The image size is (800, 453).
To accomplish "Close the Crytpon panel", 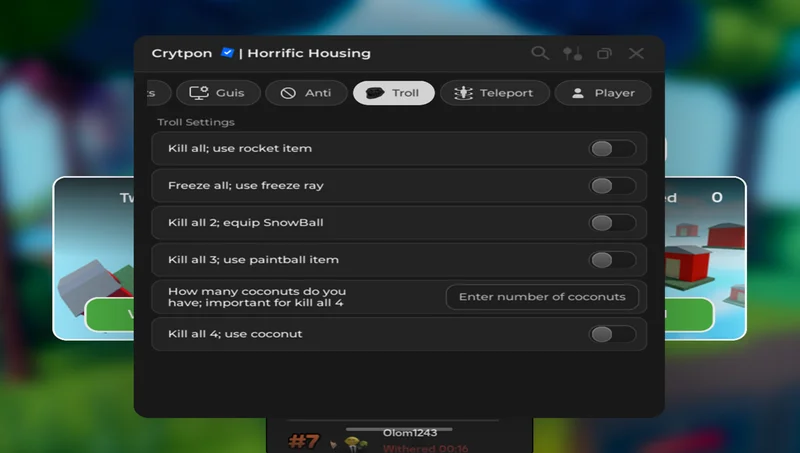I will point(636,53).
